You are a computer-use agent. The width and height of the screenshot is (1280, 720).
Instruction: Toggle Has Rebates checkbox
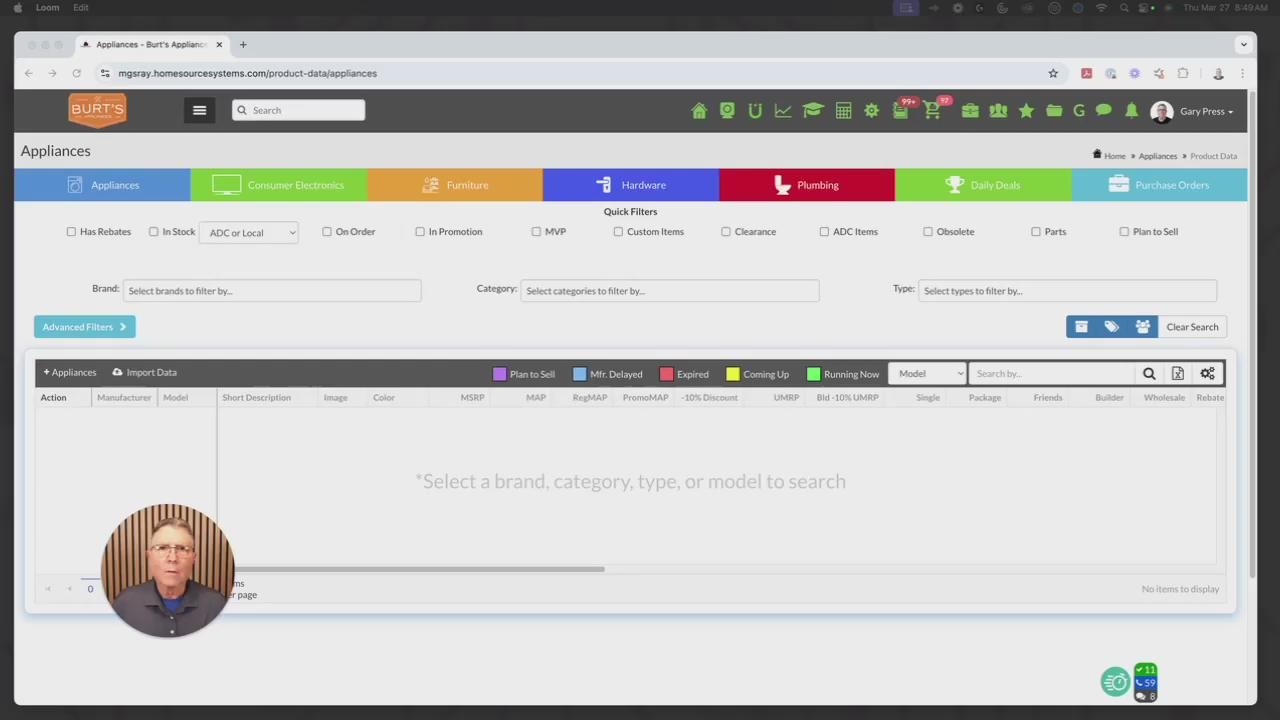pos(71,232)
